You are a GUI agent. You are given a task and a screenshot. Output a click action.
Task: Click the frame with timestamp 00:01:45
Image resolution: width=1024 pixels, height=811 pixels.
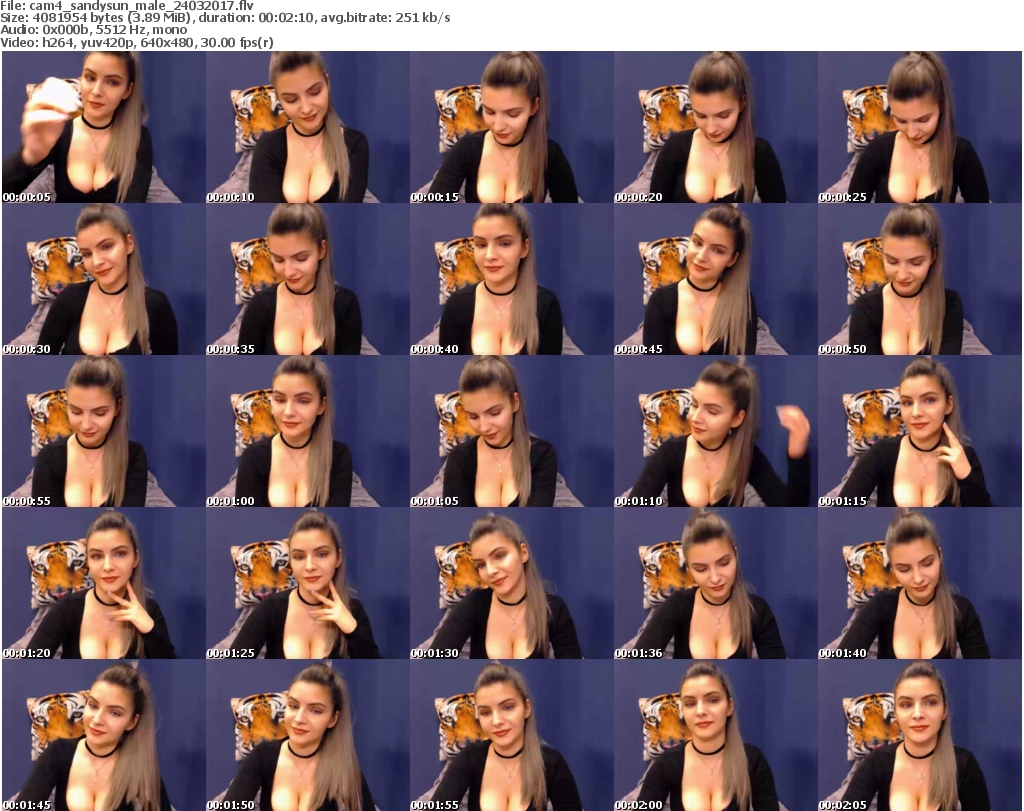pos(104,735)
